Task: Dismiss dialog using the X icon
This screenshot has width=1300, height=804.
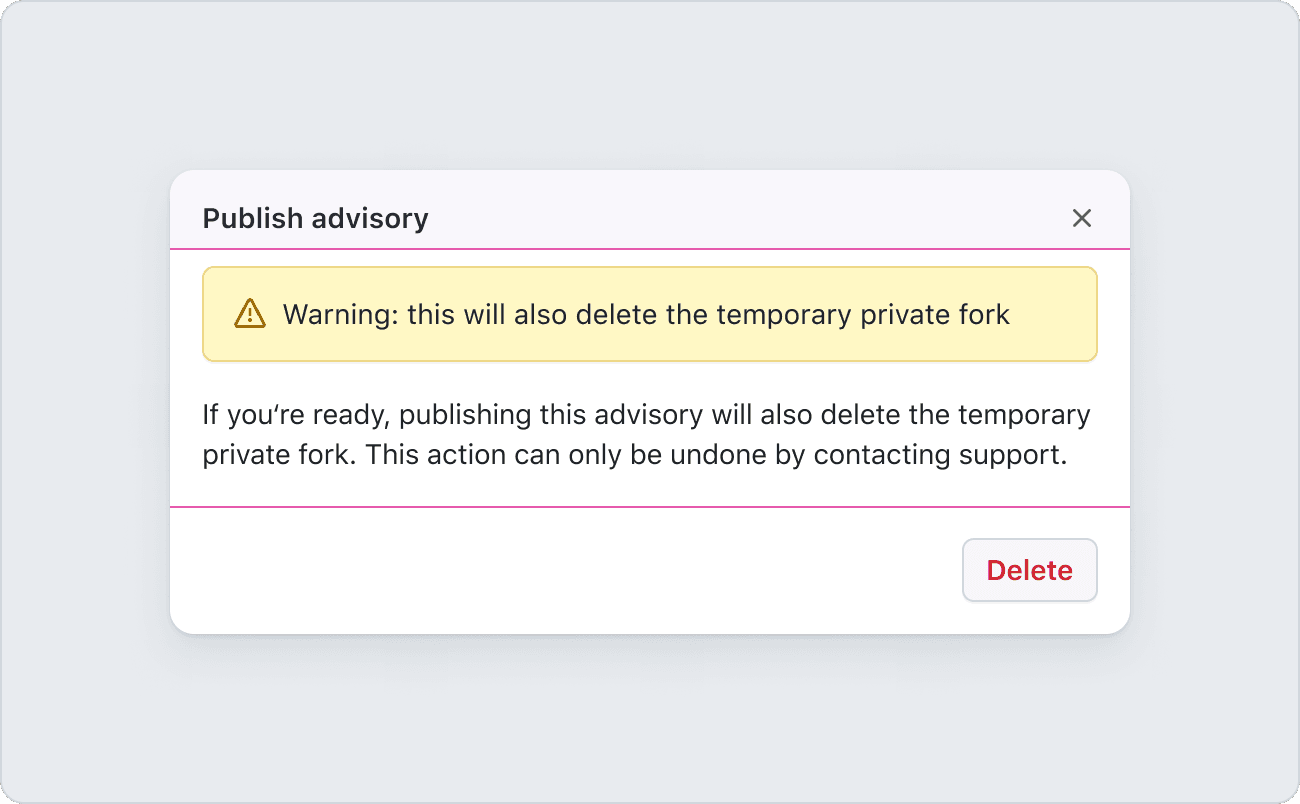Action: [x=1082, y=218]
